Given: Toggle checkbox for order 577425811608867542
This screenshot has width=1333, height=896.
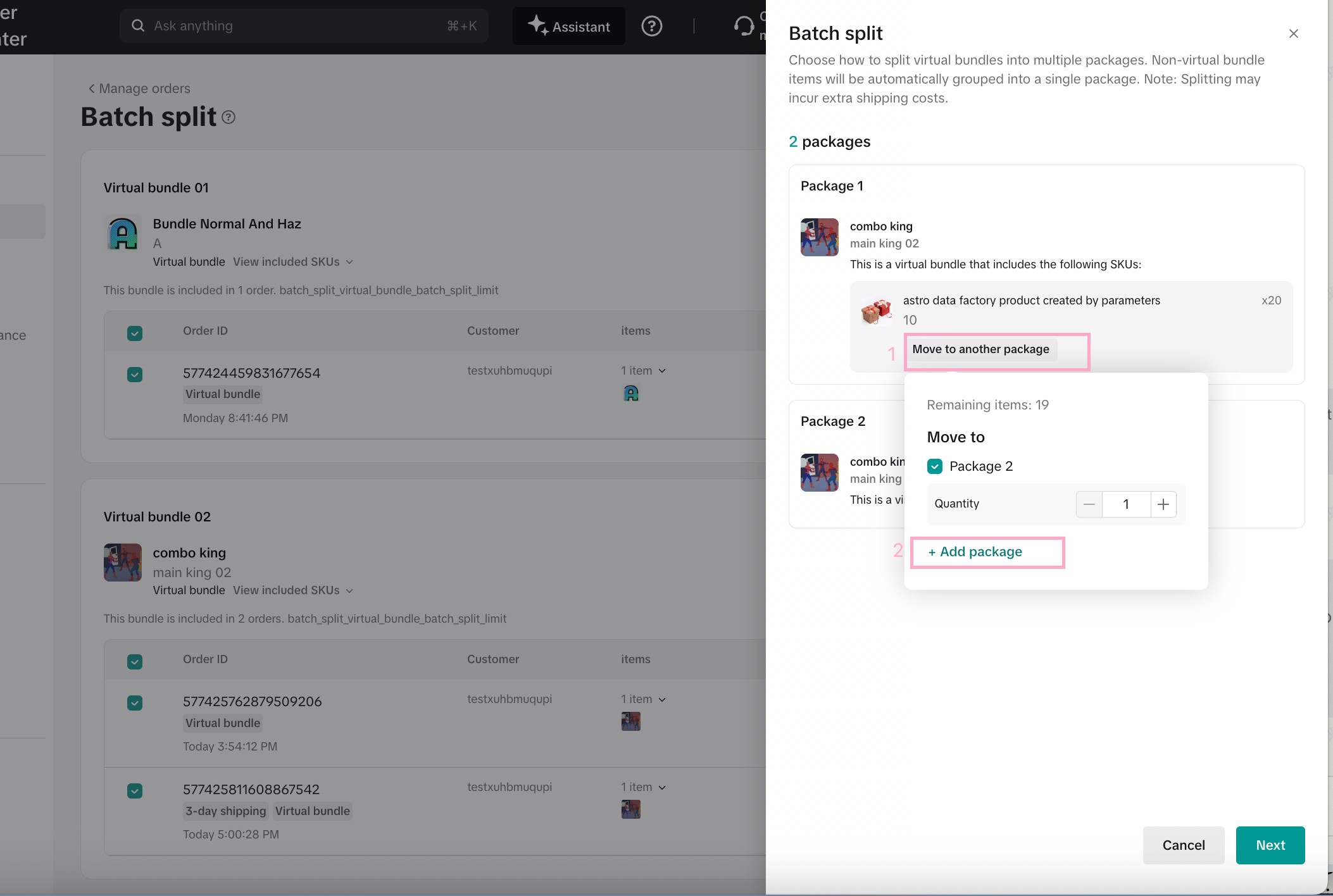Looking at the screenshot, I should point(135,791).
